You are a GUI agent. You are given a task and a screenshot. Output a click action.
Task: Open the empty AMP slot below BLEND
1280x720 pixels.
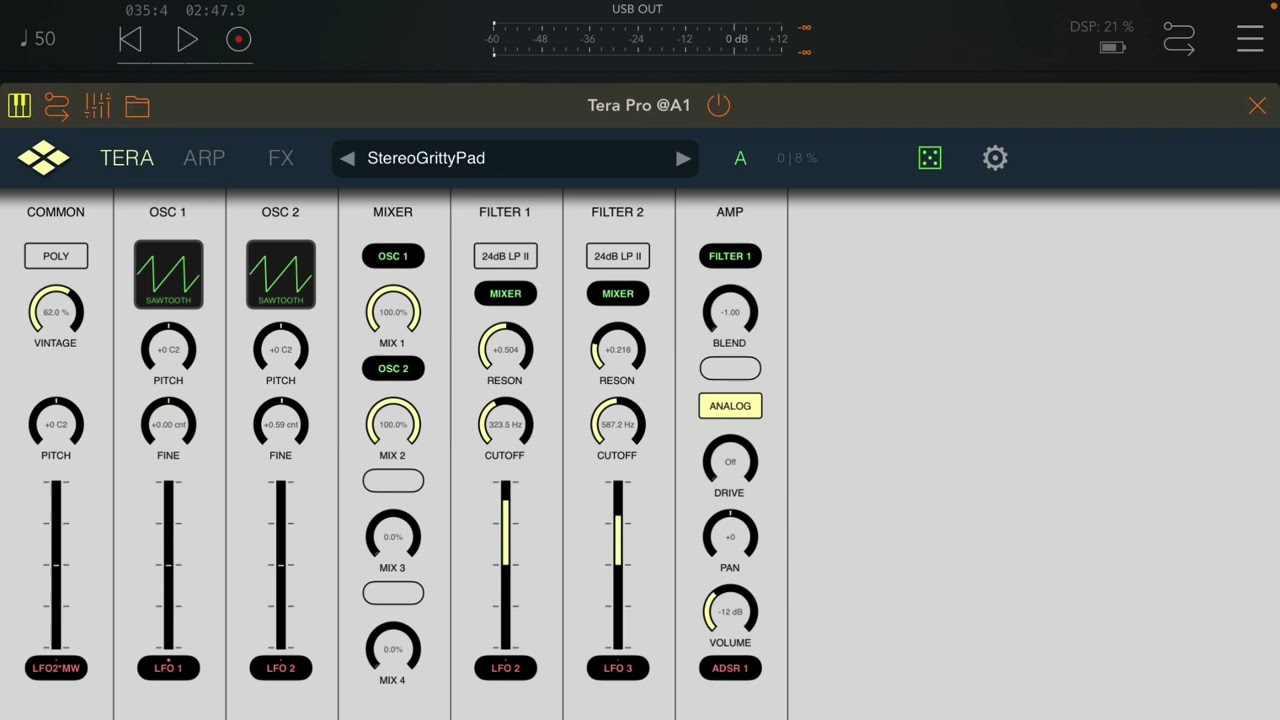coord(730,368)
